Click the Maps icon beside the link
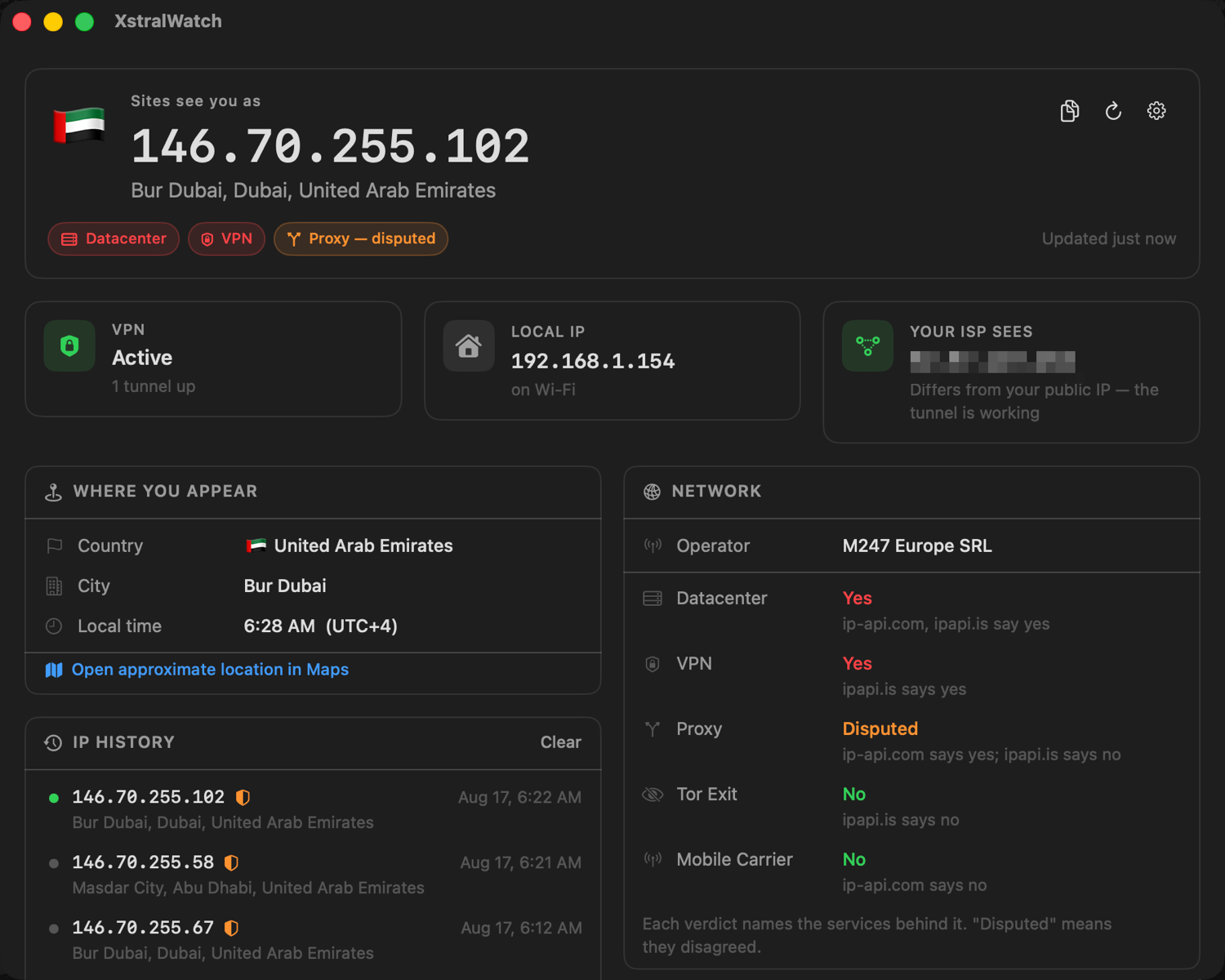 tap(54, 670)
